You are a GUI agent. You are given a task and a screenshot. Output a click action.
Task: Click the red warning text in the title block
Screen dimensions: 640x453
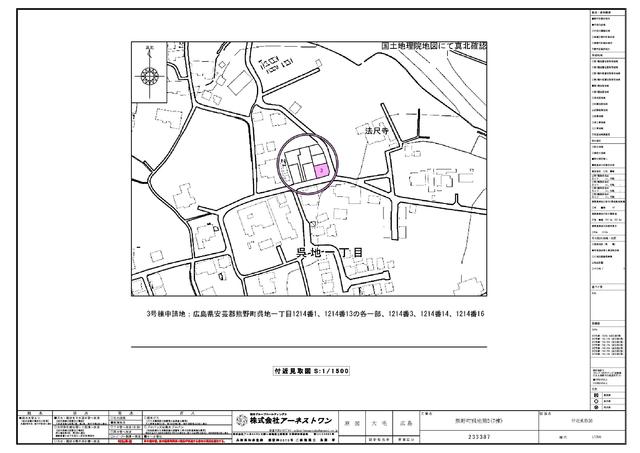(x=183, y=441)
